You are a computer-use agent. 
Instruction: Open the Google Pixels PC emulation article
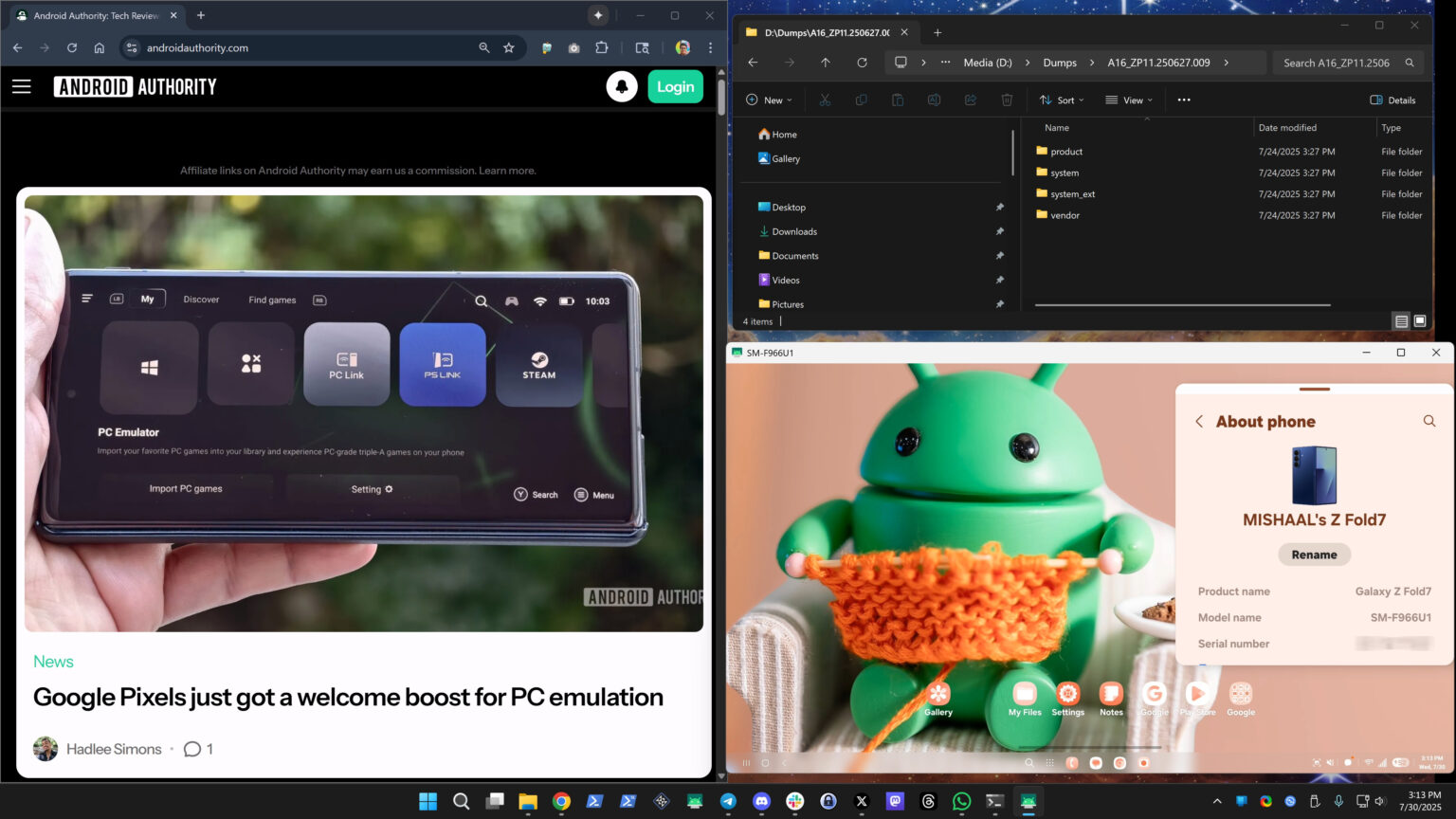pos(348,697)
